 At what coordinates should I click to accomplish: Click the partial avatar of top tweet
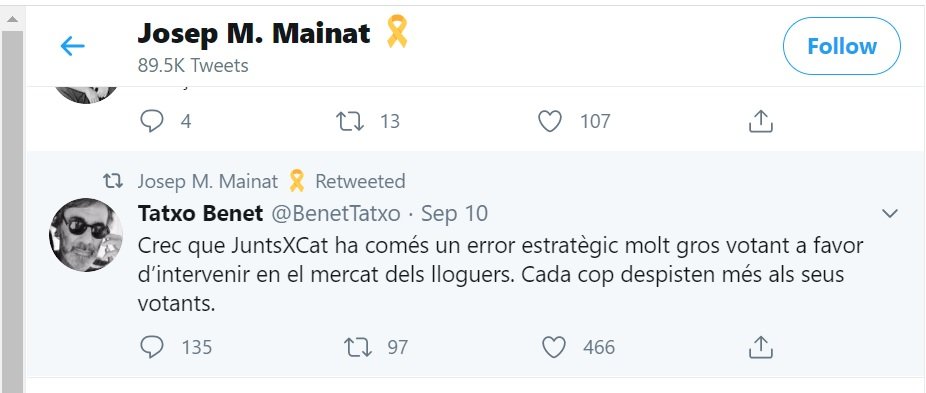tap(86, 95)
